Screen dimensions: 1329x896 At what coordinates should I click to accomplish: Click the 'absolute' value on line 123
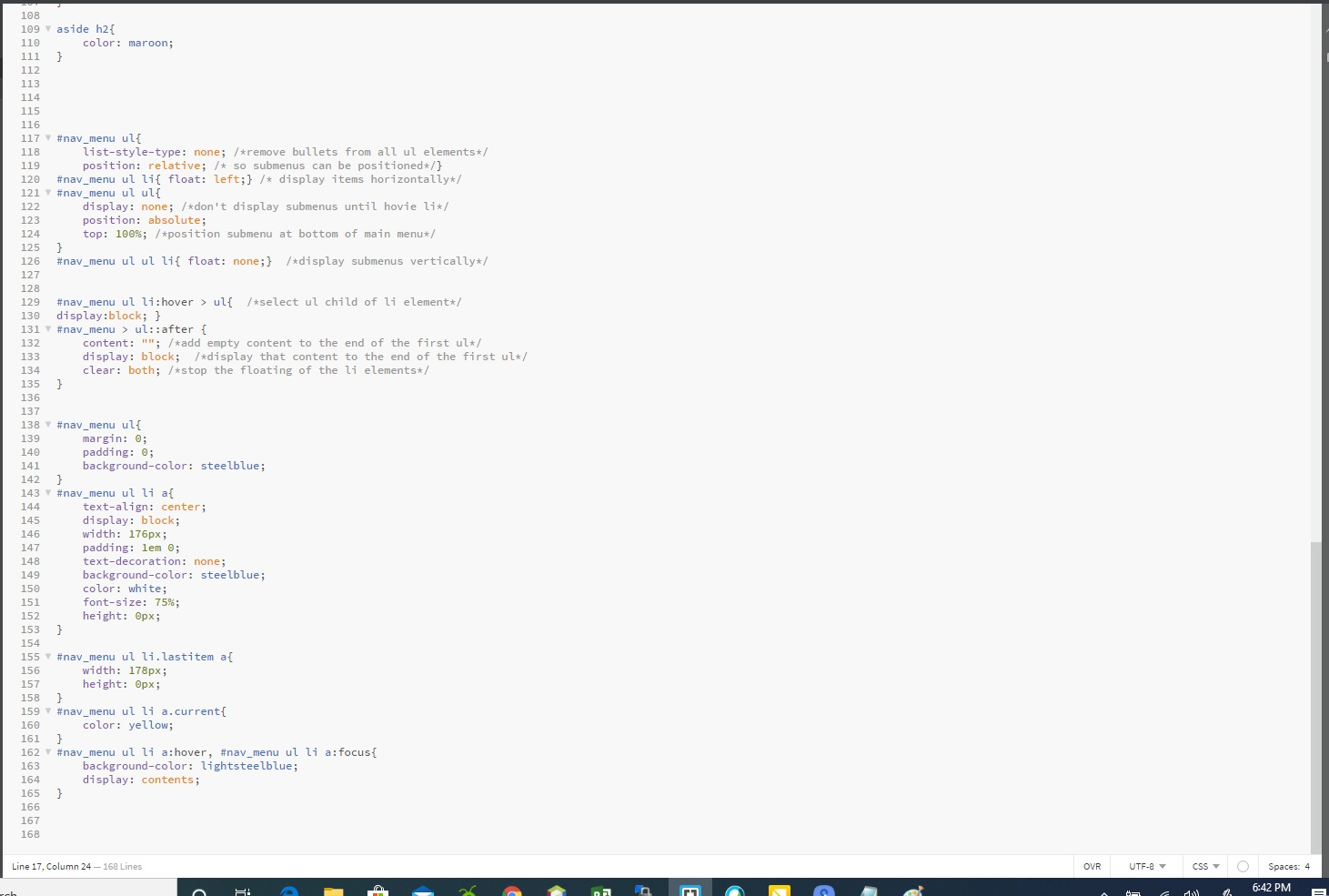pos(174,220)
